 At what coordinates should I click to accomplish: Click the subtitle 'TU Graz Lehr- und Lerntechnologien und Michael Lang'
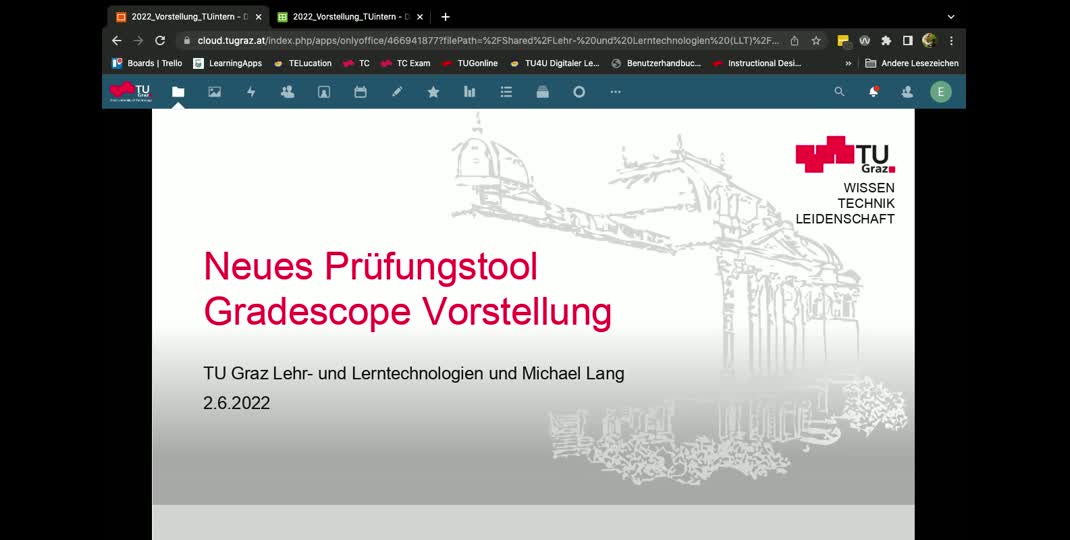[x=414, y=373]
